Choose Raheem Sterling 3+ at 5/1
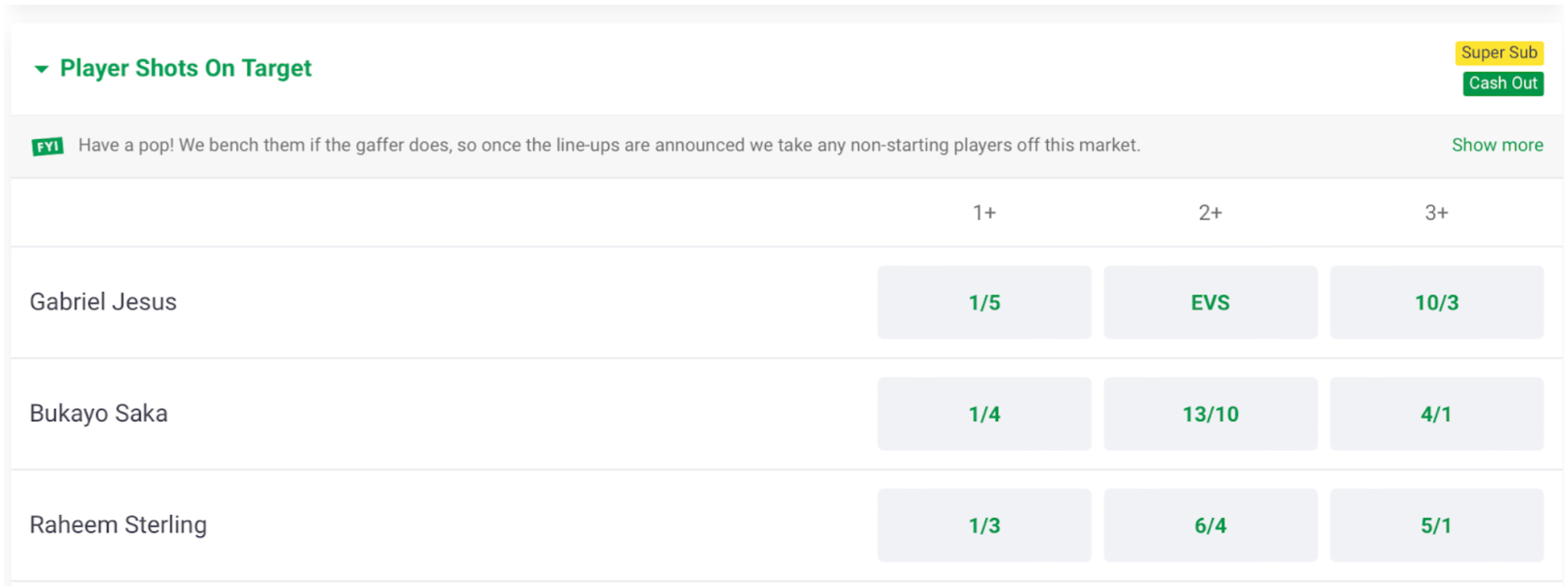 [x=1436, y=525]
